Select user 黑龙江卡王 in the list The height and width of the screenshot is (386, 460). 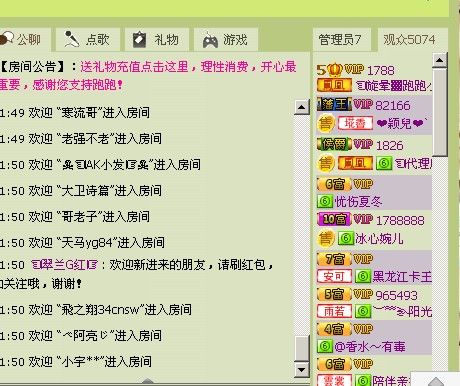(x=402, y=277)
